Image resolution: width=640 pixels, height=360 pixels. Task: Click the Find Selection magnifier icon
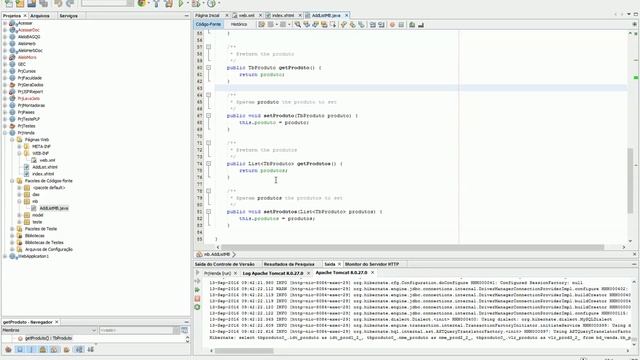(x=298, y=24)
